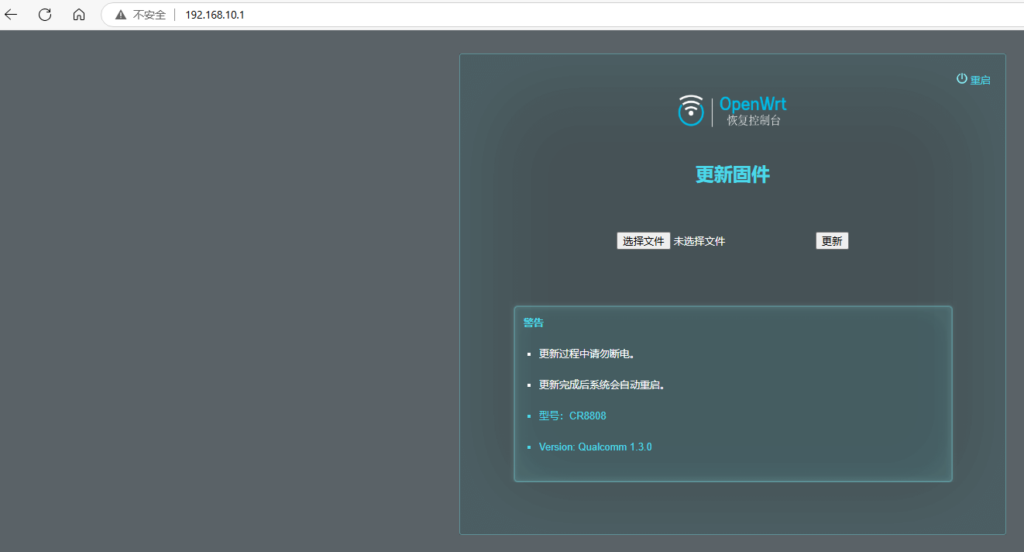Click the power icon beside 重启

pos(961,79)
